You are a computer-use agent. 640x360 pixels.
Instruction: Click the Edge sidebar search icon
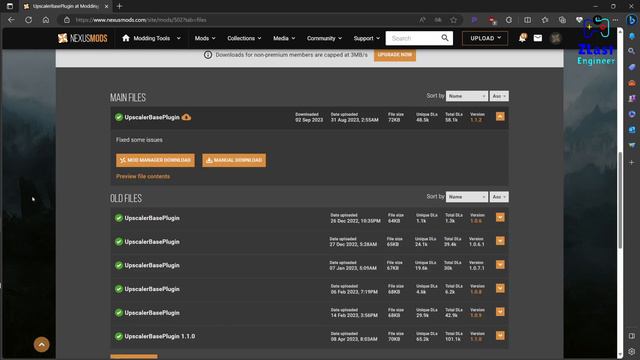coord(631,51)
